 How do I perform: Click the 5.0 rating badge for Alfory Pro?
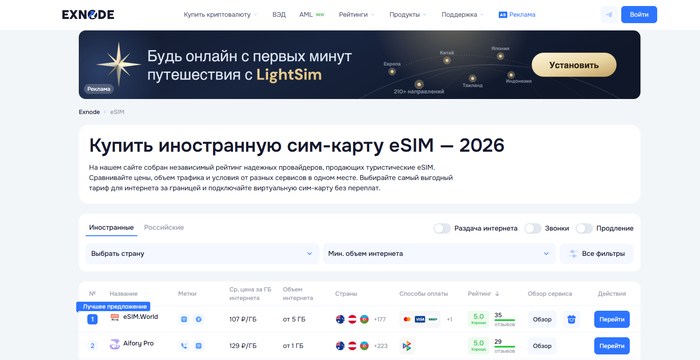click(478, 346)
